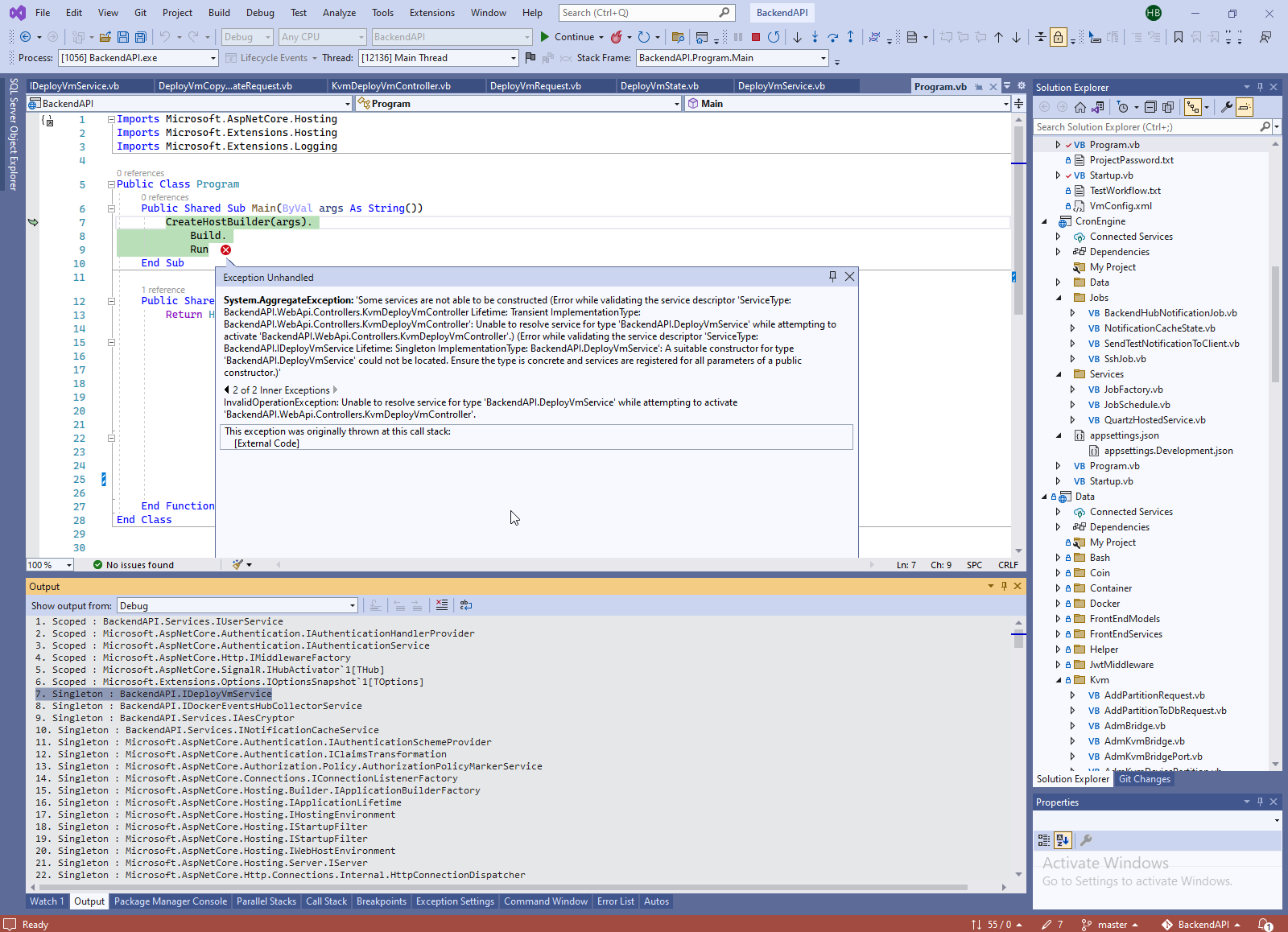The height and width of the screenshot is (932, 1288).
Task: Clear all text in Output window
Action: (x=442, y=605)
